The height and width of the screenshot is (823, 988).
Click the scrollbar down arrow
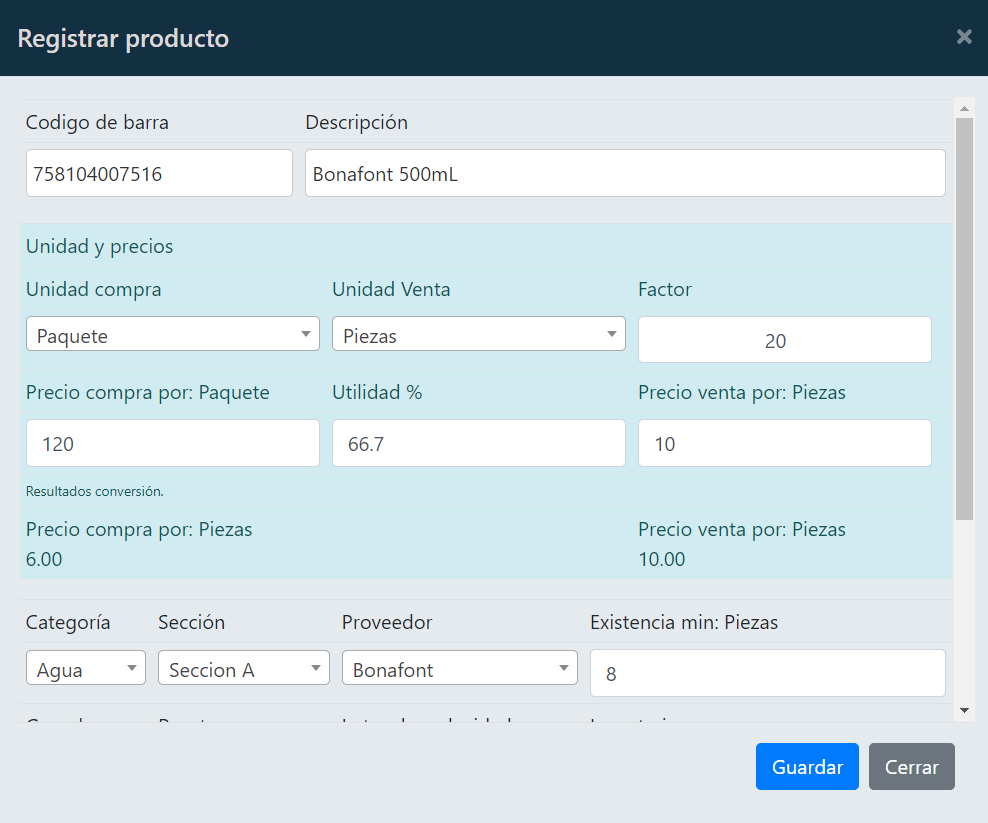click(964, 709)
